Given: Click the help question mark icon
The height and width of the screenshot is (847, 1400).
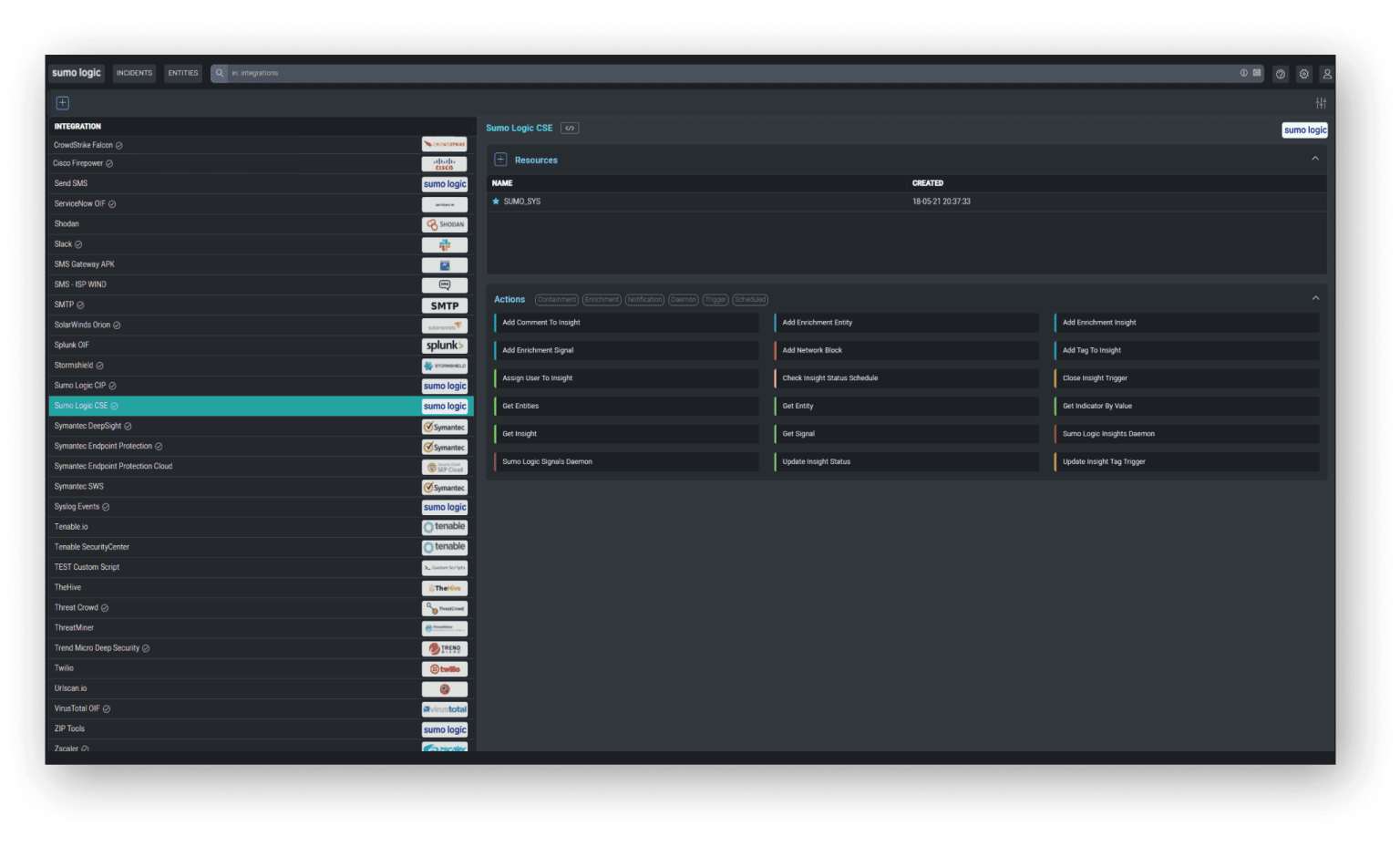Looking at the screenshot, I should [x=1280, y=74].
